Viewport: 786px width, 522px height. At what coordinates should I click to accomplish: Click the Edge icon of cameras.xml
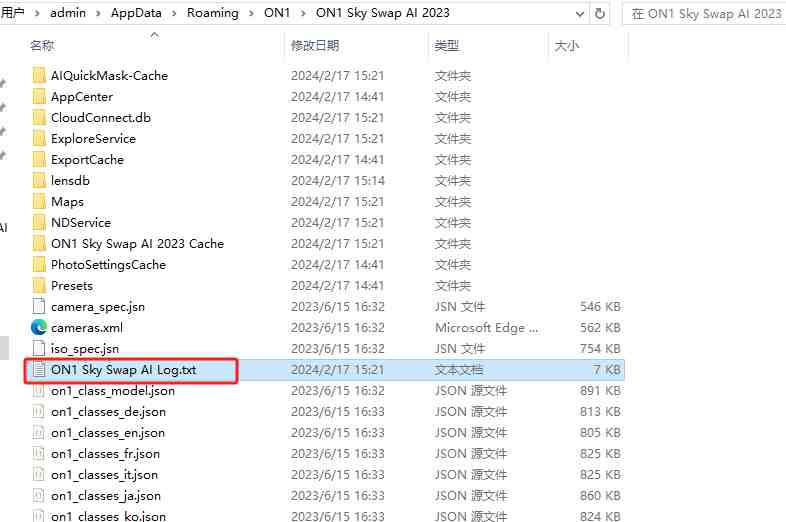[x=39, y=327]
